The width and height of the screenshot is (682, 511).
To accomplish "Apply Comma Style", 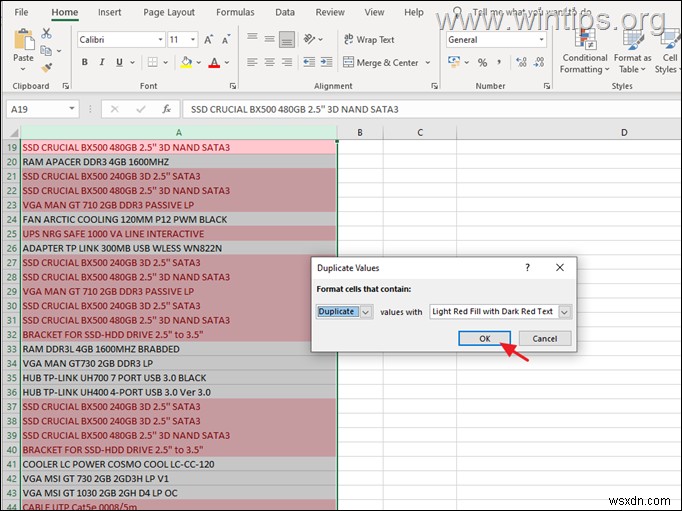I will point(499,62).
